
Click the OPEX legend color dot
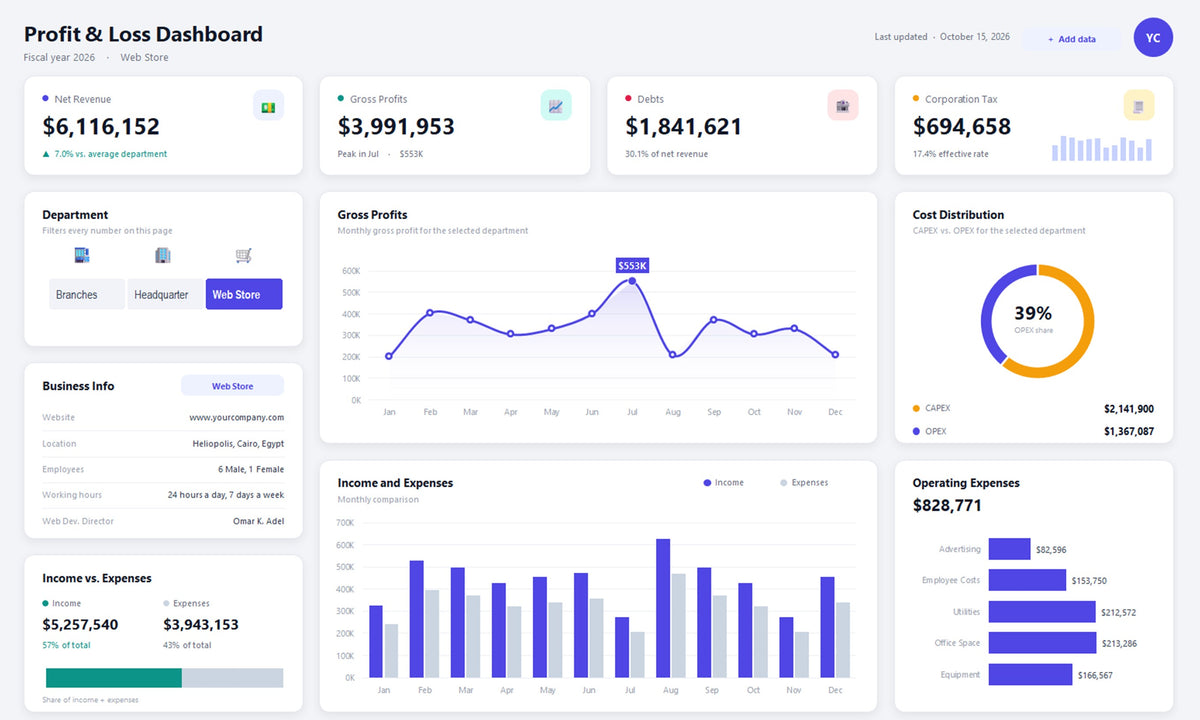916,431
